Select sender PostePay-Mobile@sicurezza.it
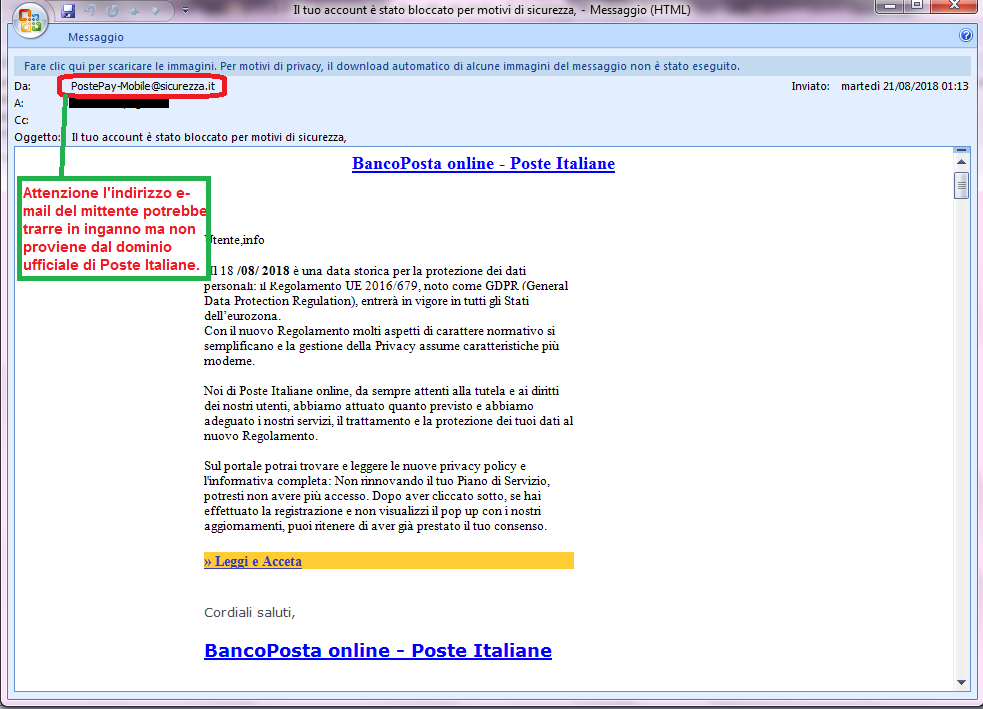This screenshot has width=983, height=709. [142, 86]
